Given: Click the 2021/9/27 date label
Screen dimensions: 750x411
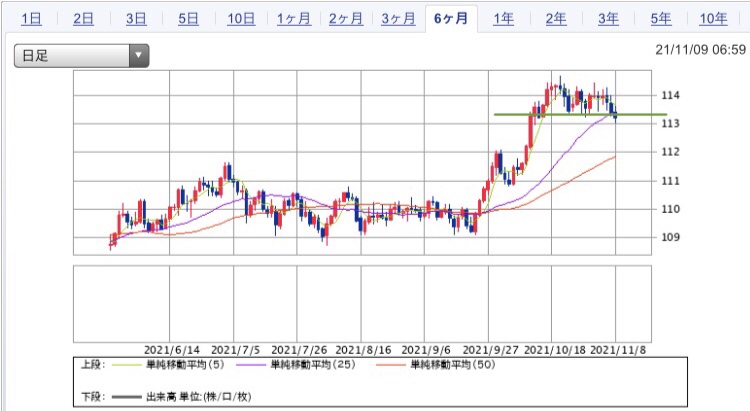Looking at the screenshot, I should 490,350.
